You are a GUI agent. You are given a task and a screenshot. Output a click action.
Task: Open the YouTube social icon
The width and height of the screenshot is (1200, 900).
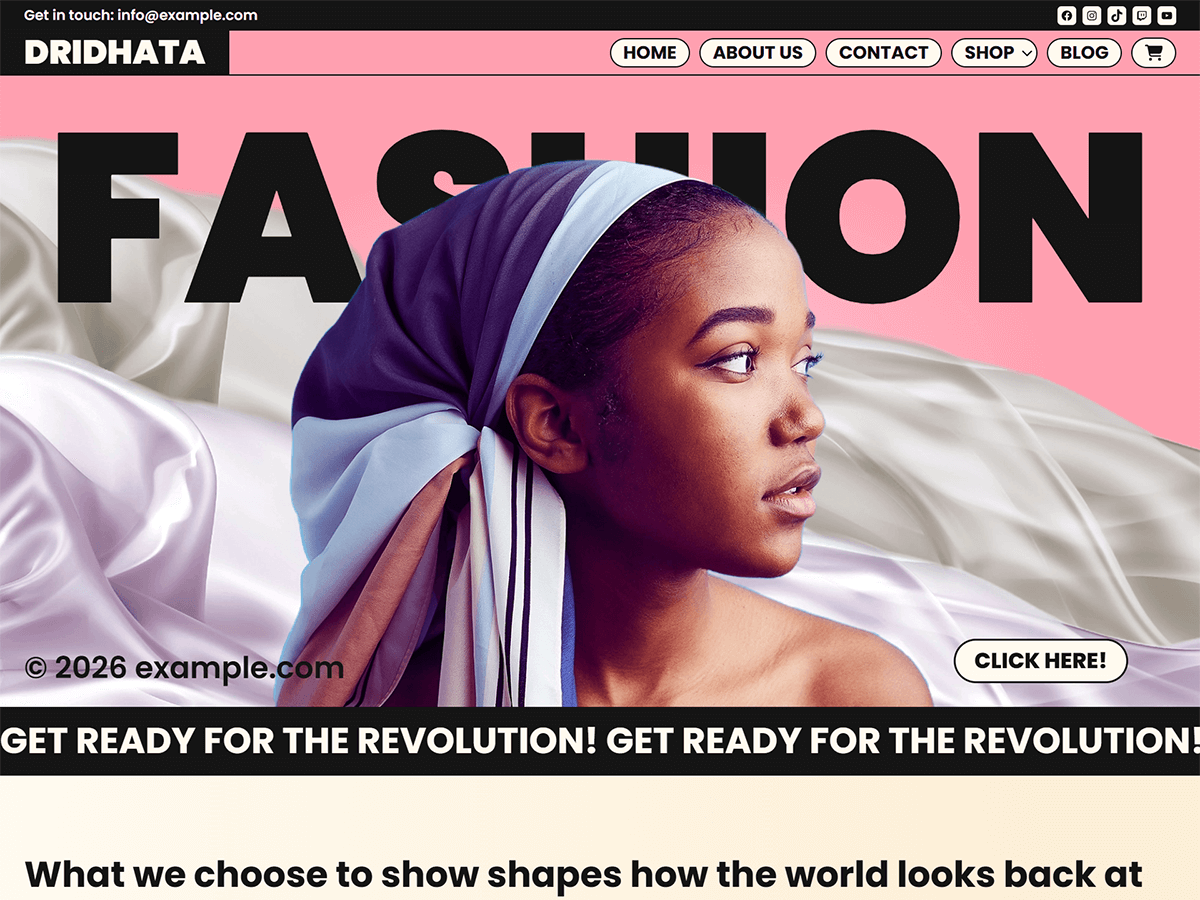[x=1167, y=15]
